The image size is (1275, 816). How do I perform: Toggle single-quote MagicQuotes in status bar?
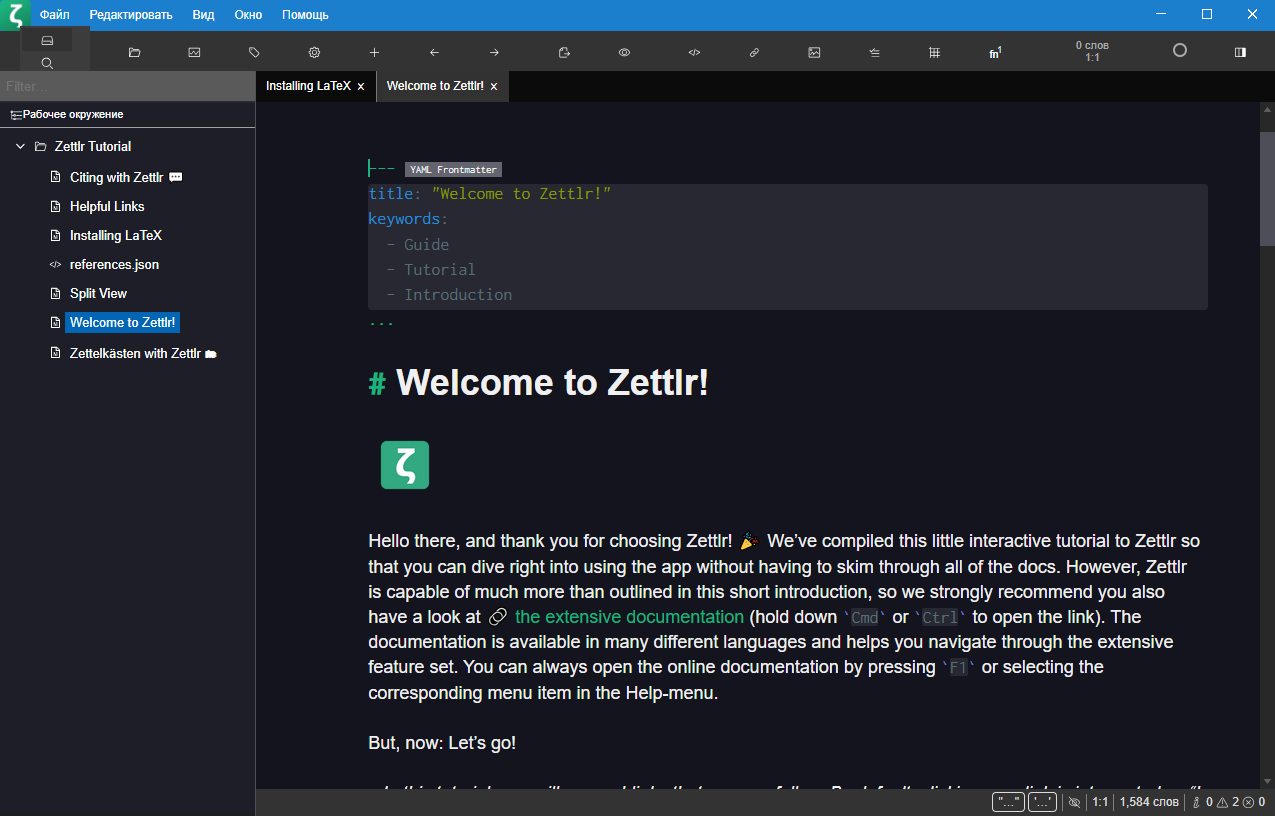tap(1042, 802)
